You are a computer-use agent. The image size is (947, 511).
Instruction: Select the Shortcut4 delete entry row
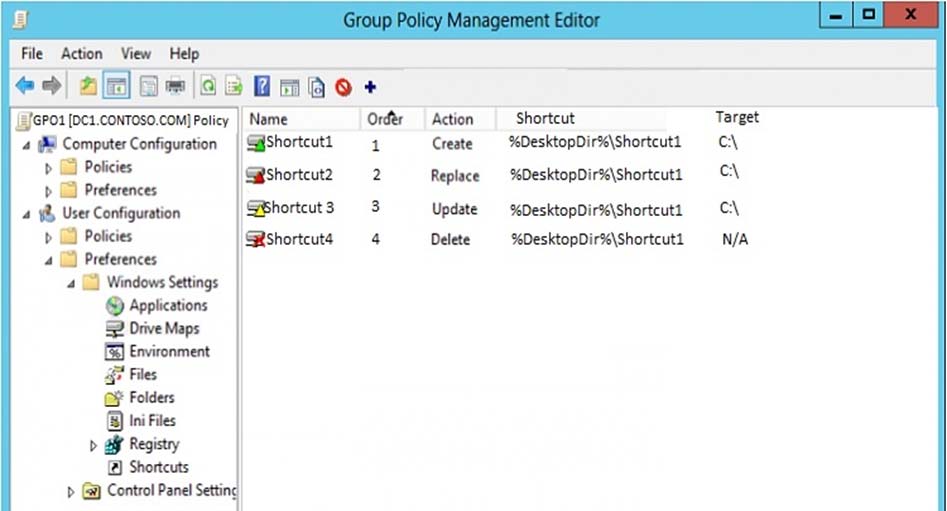(498, 239)
